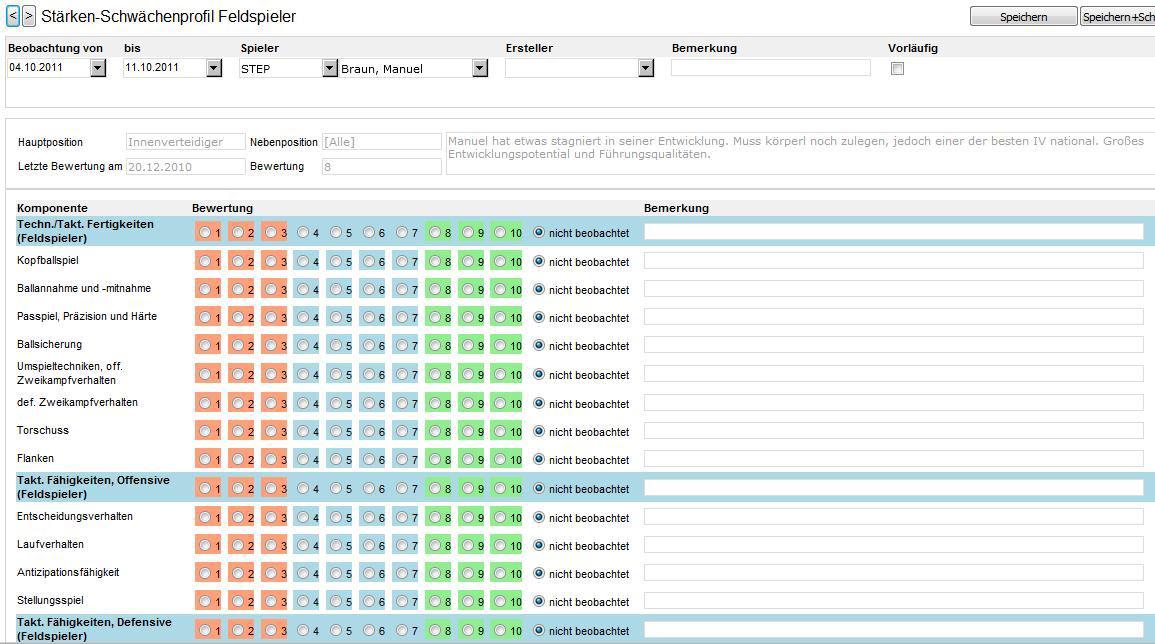Expand the Ersteller dropdown
Screen dimensions: 1155x644
point(645,68)
